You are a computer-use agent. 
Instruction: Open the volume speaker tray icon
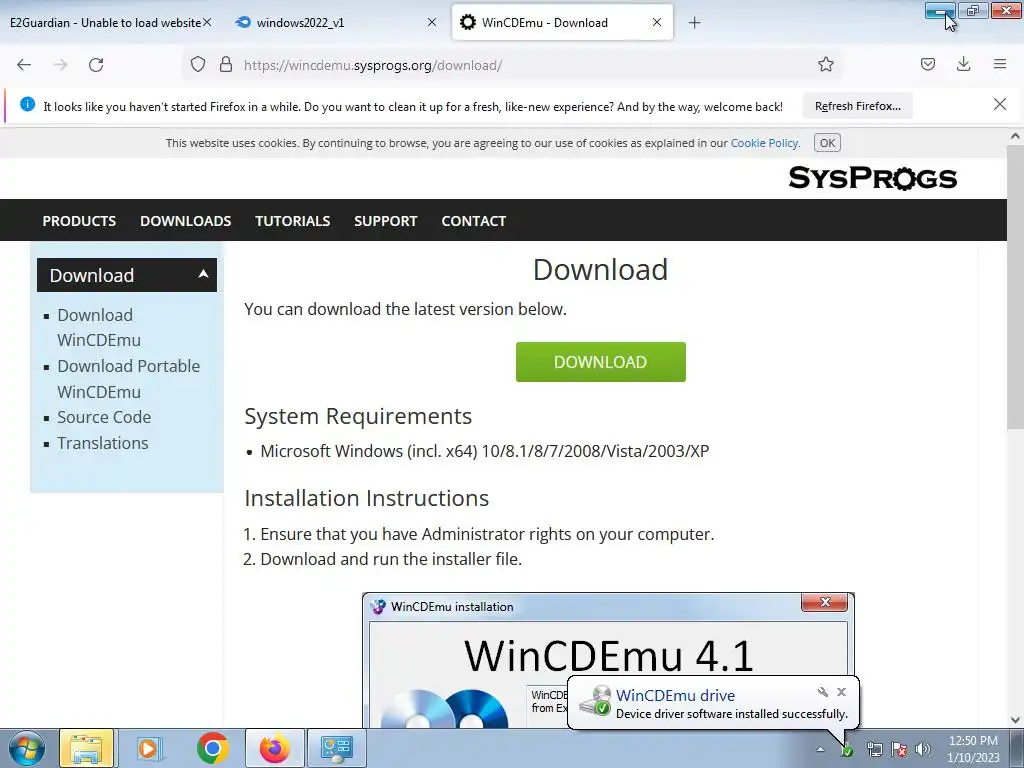[923, 749]
